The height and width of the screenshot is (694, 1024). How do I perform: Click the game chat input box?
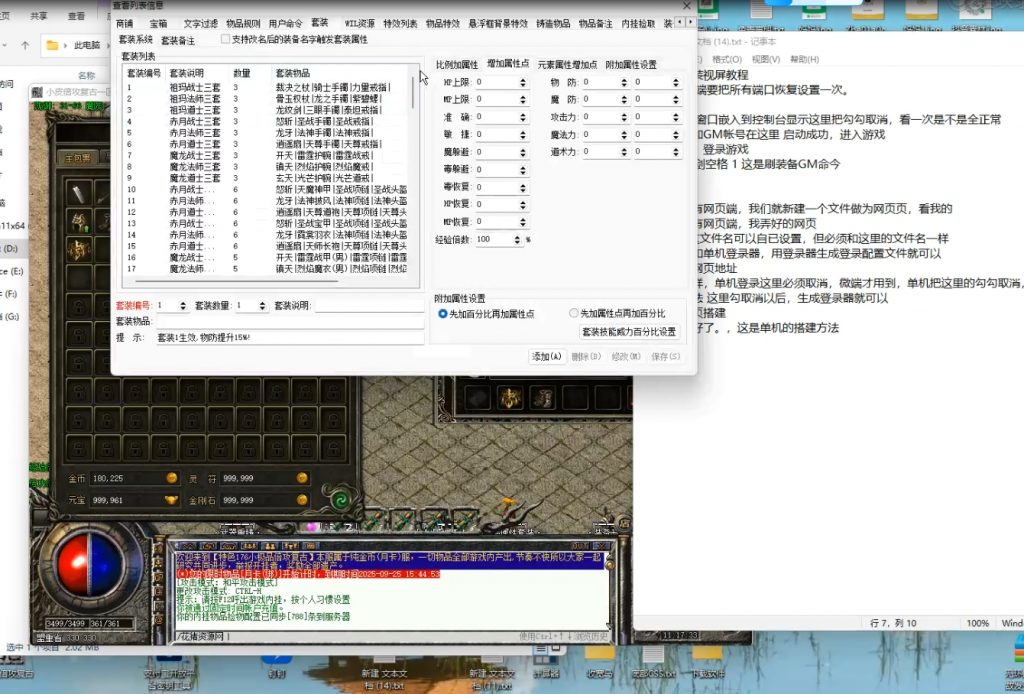pos(392,636)
